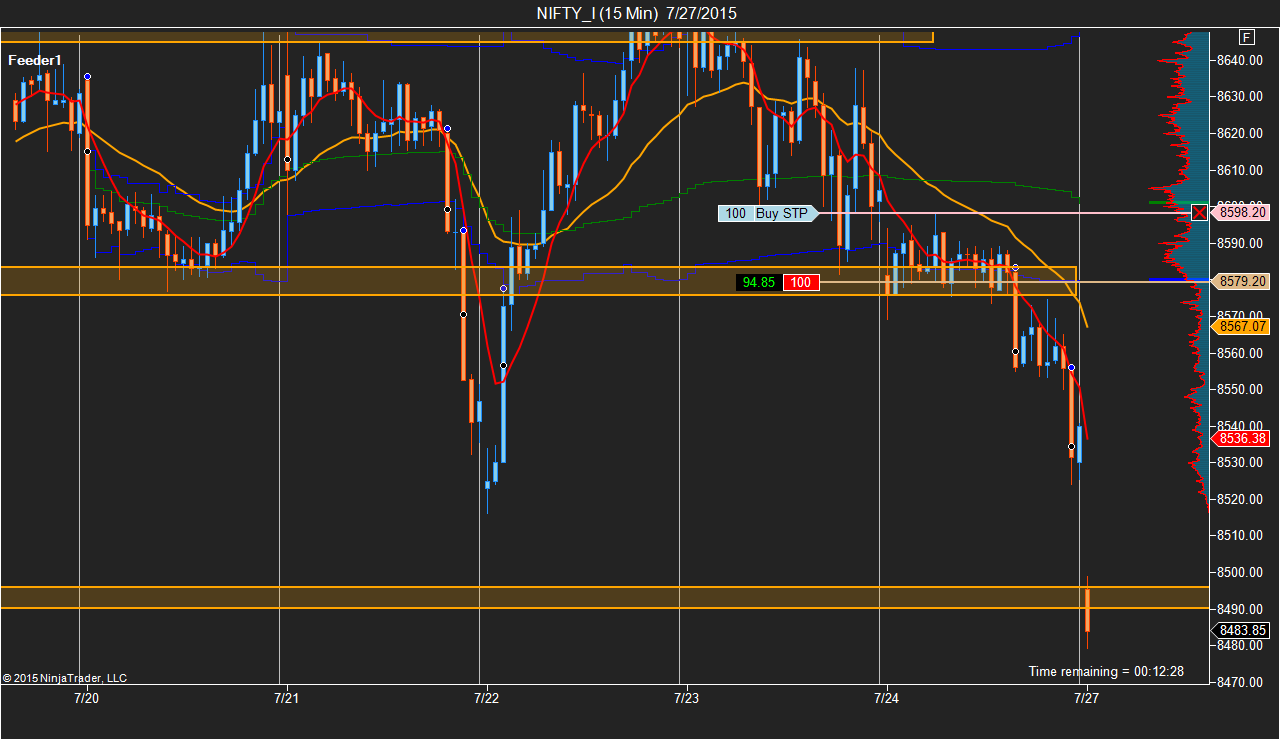Select the order quantity 100 beside Buy STP
Viewport: 1280px width, 740px height.
pyautogui.click(x=735, y=213)
